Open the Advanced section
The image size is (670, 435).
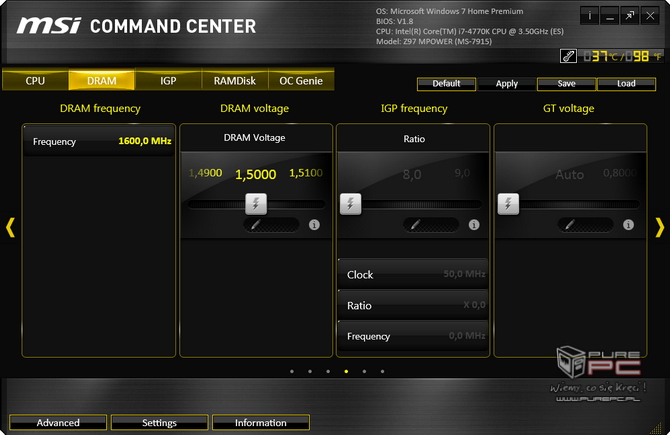coord(58,423)
